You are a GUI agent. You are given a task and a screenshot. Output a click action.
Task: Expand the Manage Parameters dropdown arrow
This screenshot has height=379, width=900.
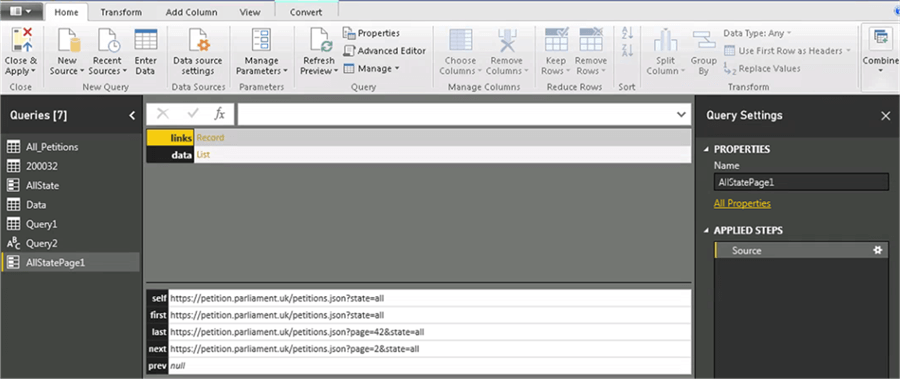[285, 71]
